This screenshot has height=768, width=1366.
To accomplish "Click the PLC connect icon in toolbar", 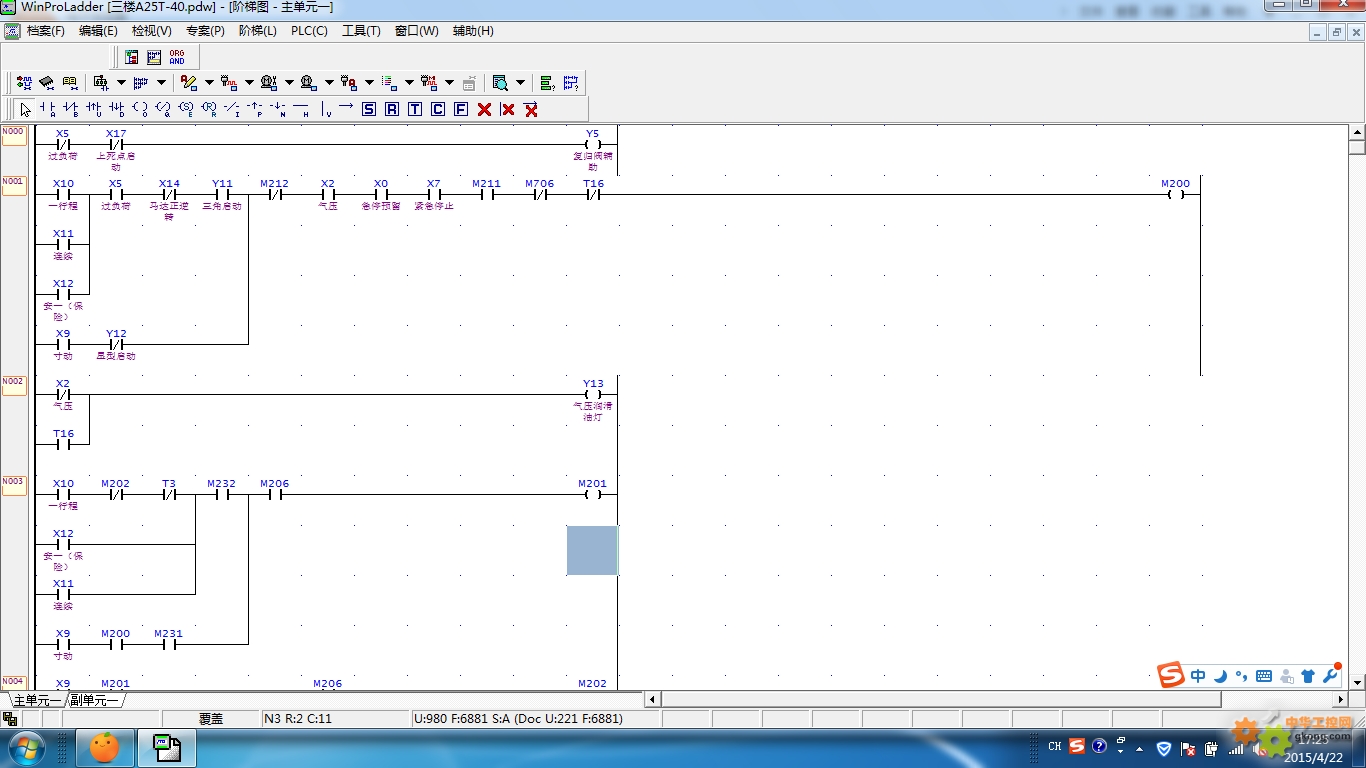I will click(24, 82).
